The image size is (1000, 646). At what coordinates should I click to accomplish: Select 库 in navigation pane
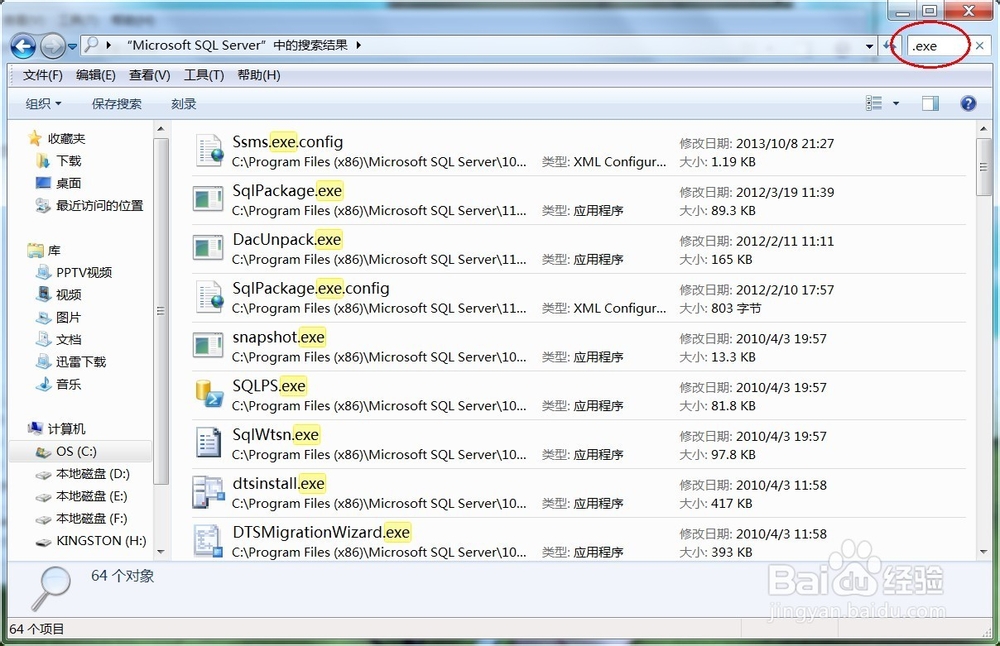pyautogui.click(x=44, y=250)
